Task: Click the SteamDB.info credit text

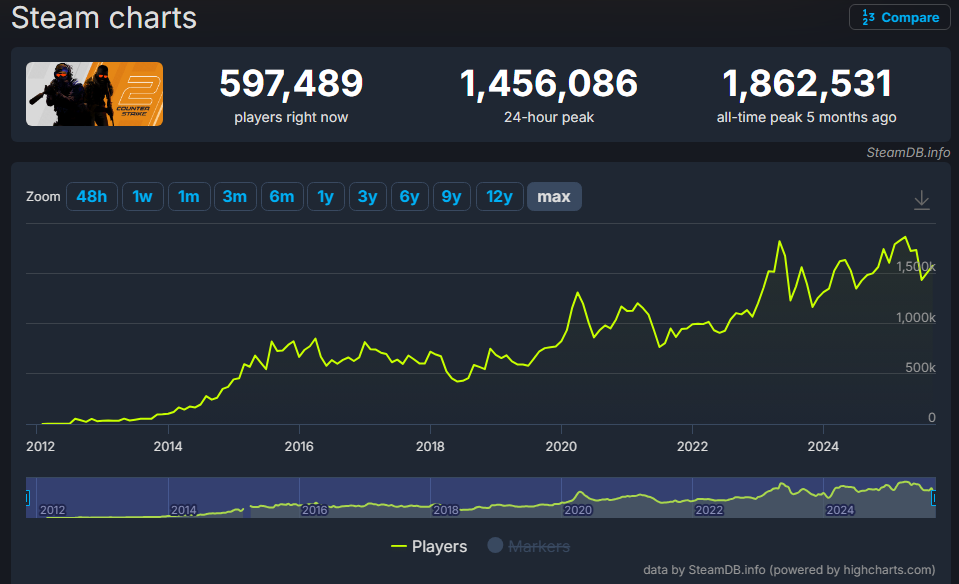Action: (x=908, y=152)
